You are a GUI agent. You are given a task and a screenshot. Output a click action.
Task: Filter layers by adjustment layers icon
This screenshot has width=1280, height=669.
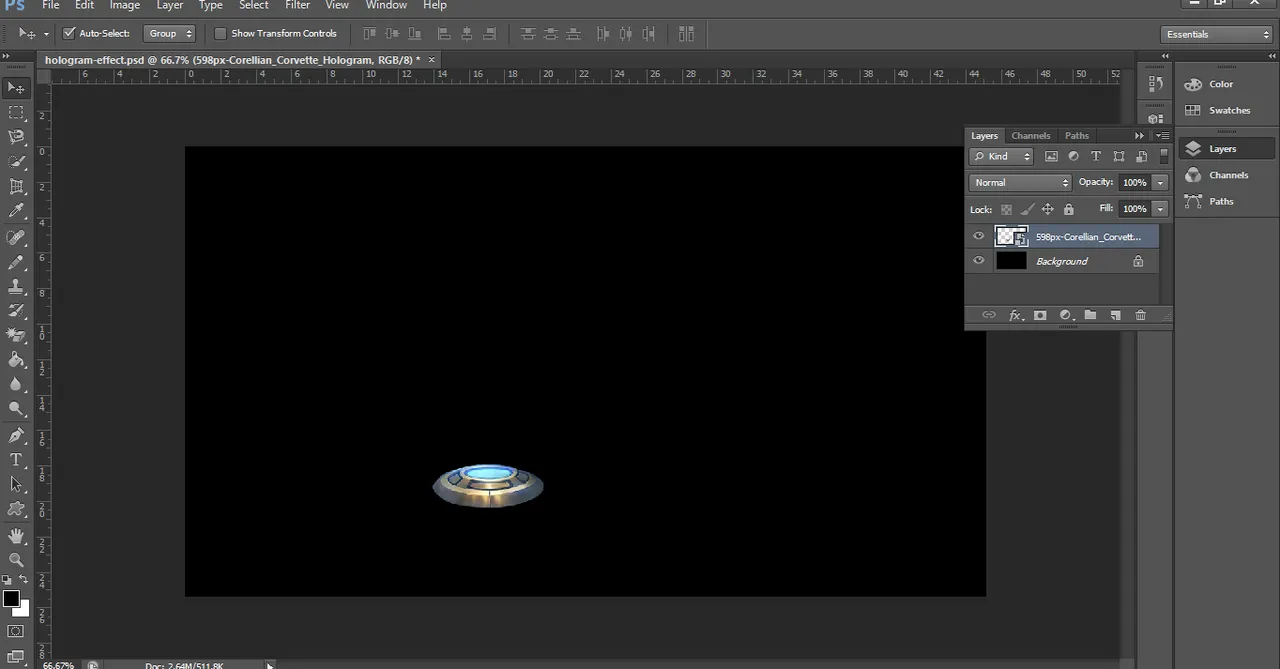pos(1073,156)
